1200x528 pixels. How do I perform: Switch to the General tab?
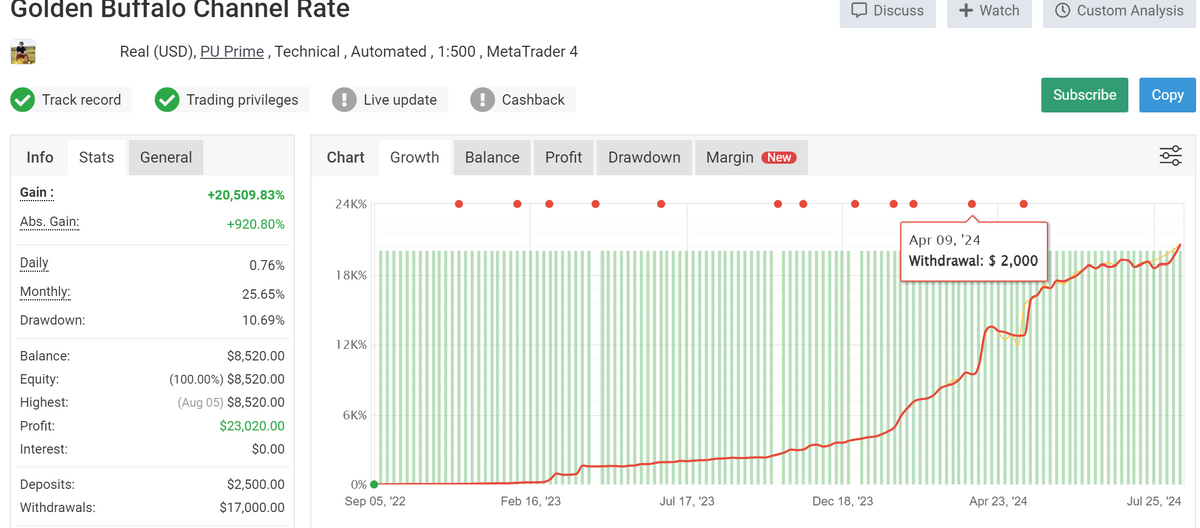point(166,157)
